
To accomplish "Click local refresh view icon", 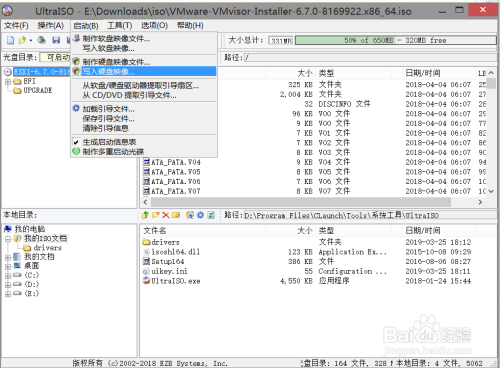I will (x=211, y=215).
